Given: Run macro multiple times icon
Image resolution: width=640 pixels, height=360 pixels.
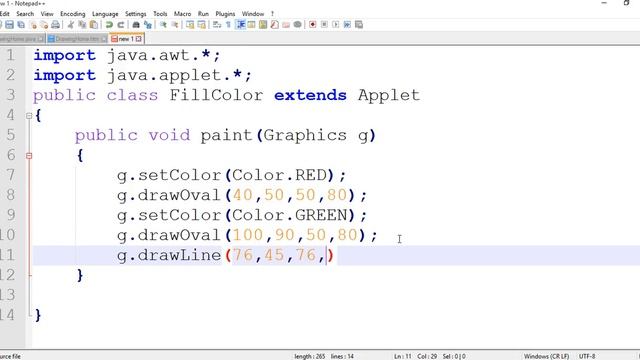Looking at the screenshot, I should tap(347, 25).
